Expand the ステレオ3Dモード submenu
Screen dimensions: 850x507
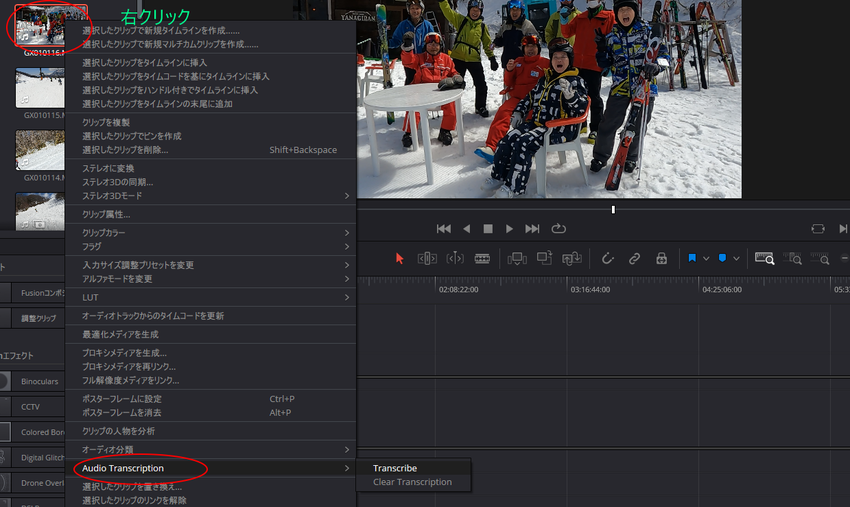pos(211,196)
